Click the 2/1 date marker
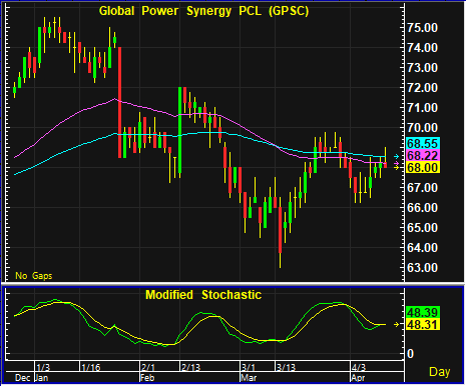This screenshot has height=386, width=466. 148,368
